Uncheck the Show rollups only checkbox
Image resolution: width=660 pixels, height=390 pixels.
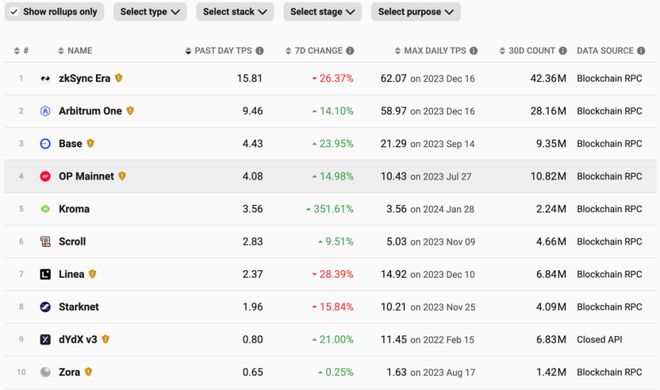(14, 12)
